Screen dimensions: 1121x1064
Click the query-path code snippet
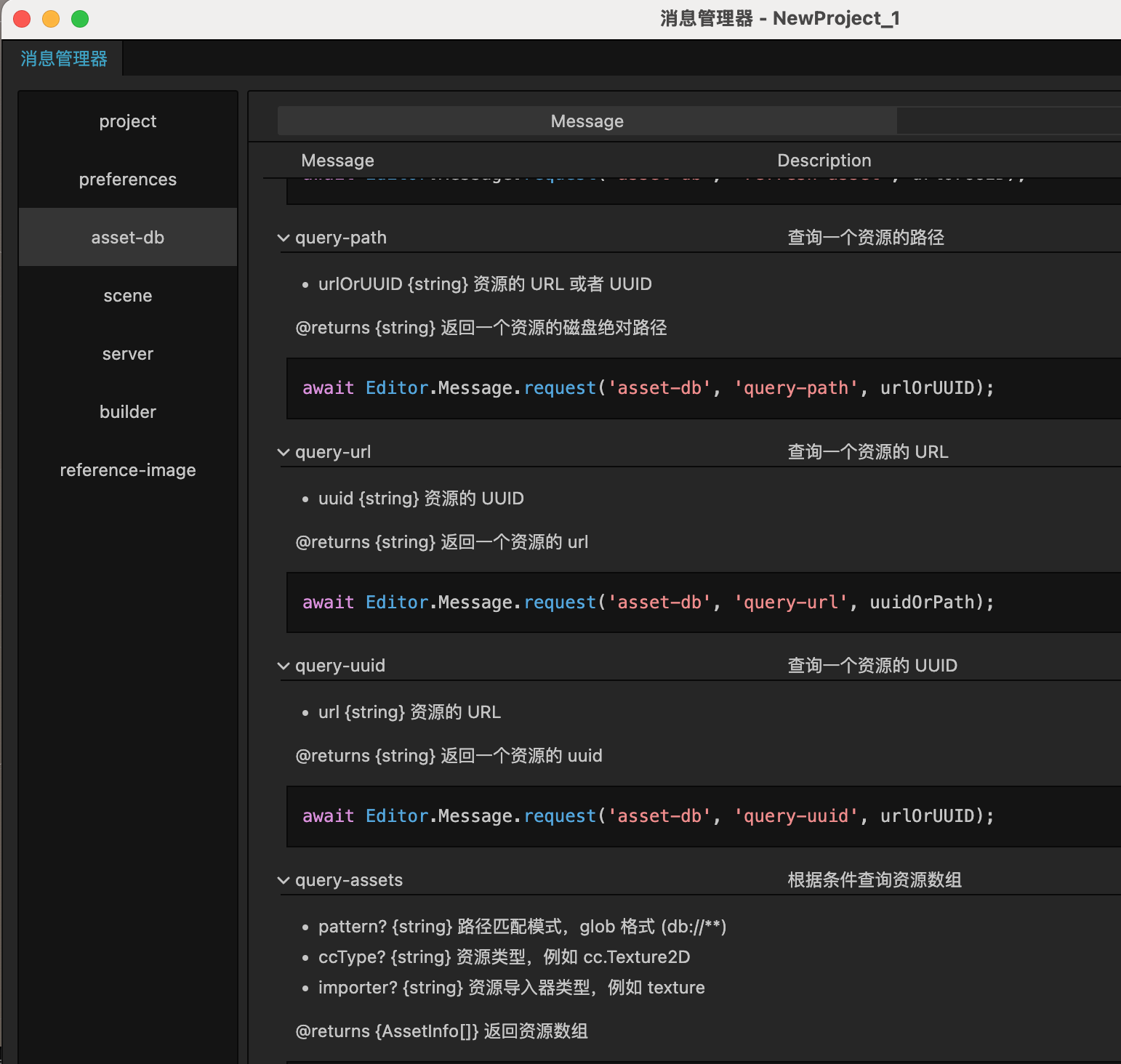704,388
